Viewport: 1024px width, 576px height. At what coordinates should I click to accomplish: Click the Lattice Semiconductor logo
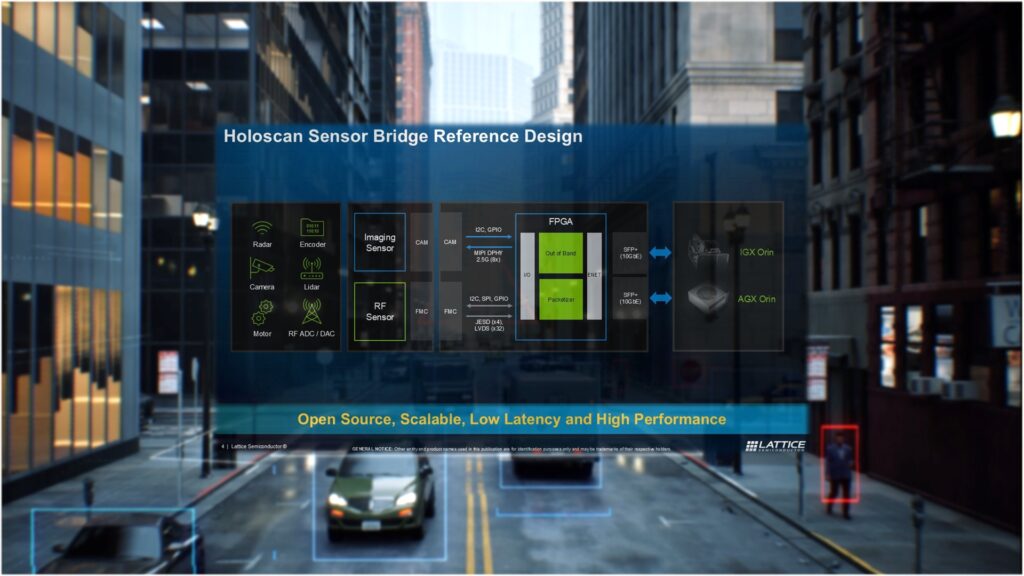775,445
